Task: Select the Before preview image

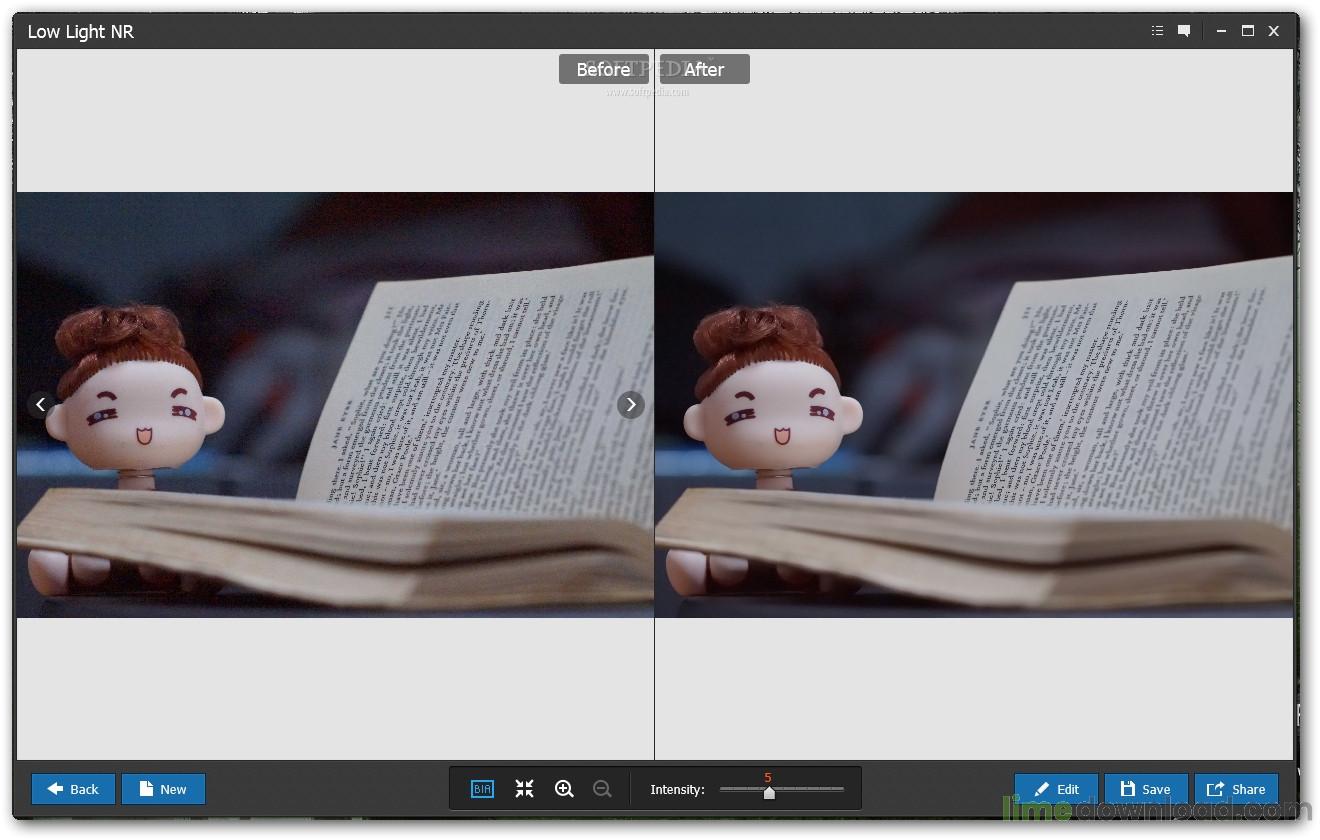Action: point(335,405)
